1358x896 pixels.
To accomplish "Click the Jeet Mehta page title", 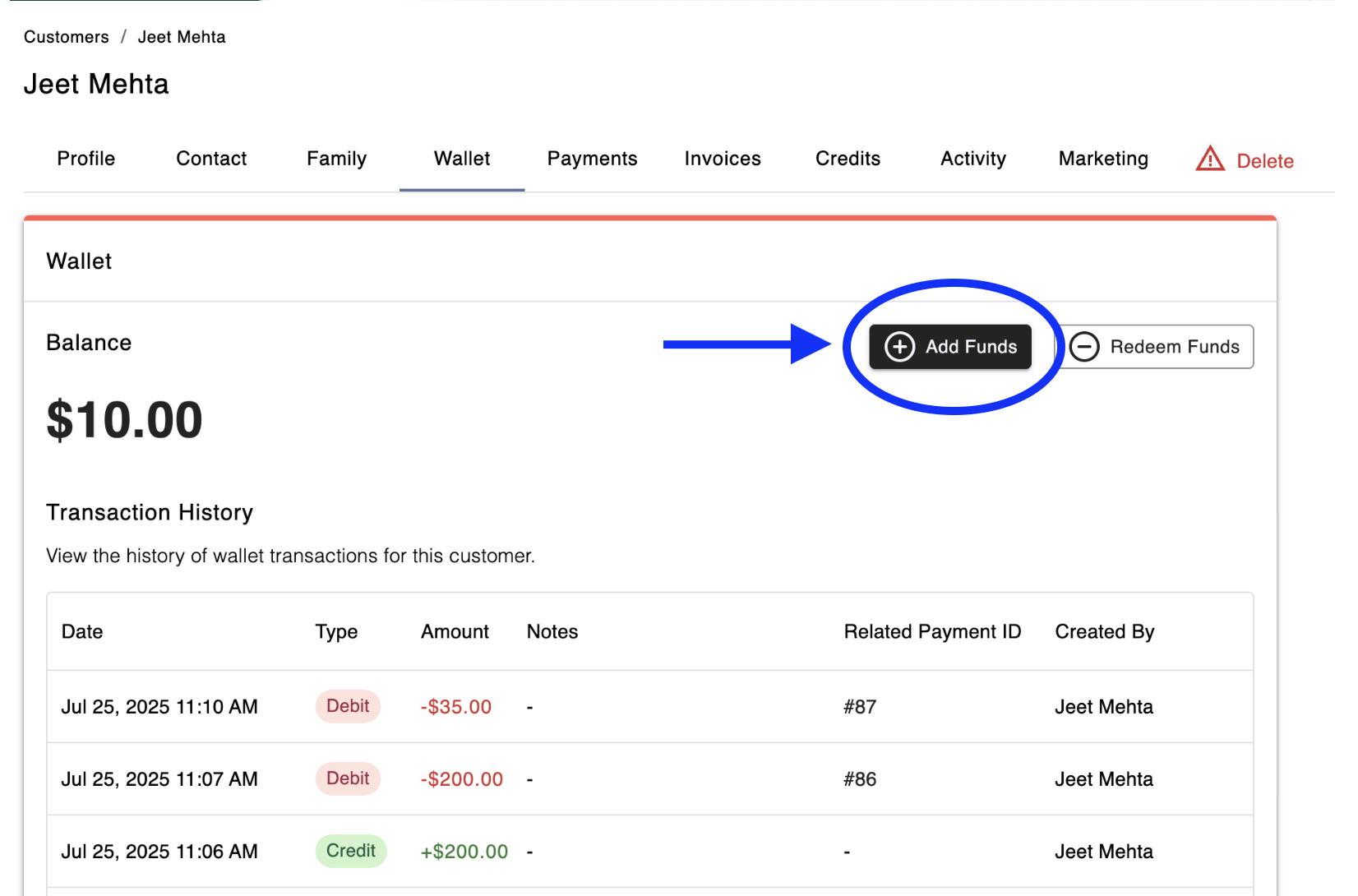I will 96,84.
